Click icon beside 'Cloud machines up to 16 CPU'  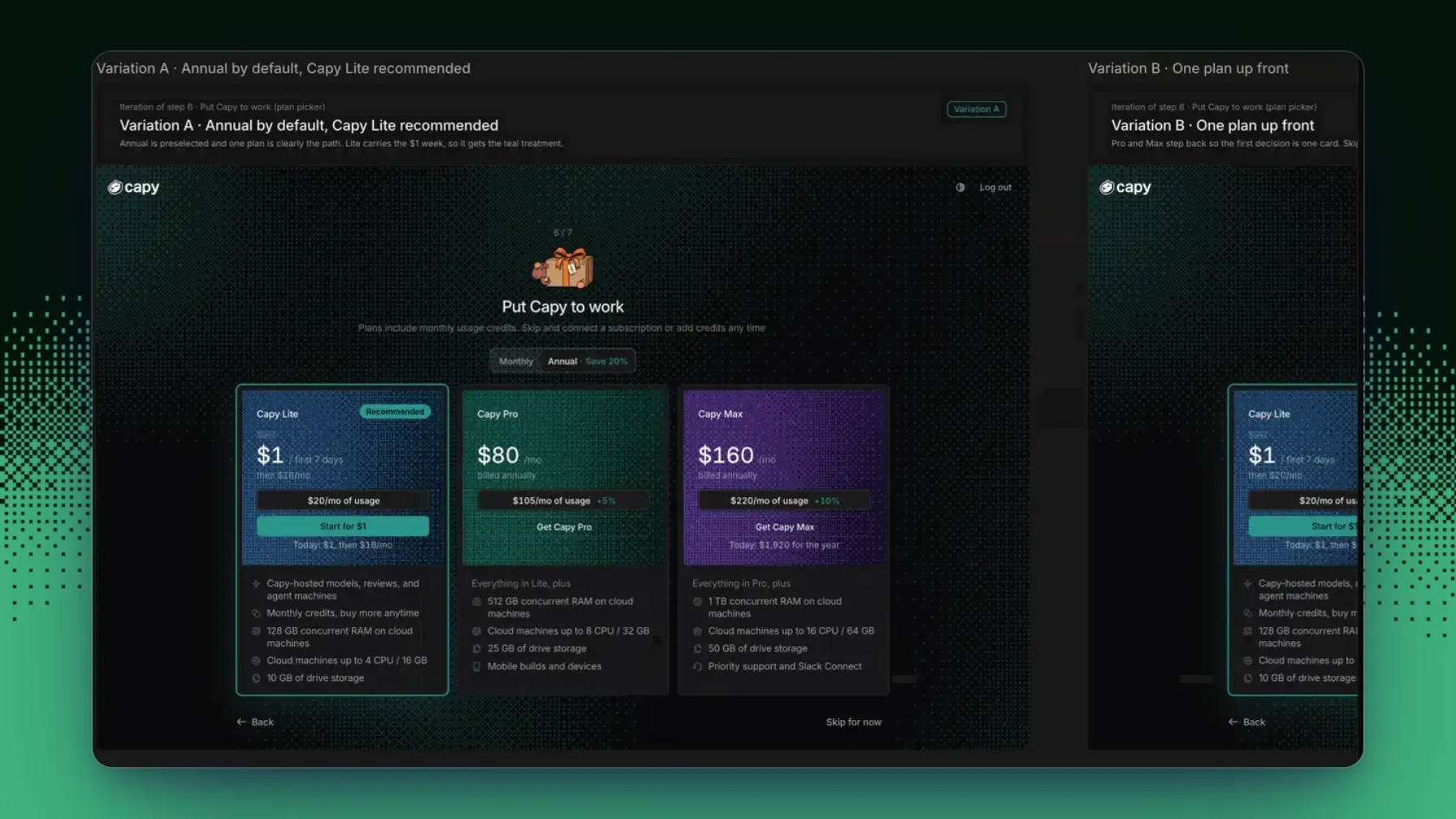tap(697, 631)
